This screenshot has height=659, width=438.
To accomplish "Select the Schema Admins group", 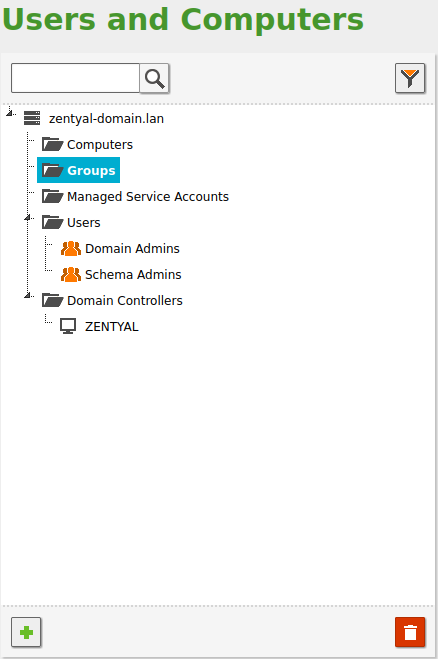I will click(x=133, y=274).
